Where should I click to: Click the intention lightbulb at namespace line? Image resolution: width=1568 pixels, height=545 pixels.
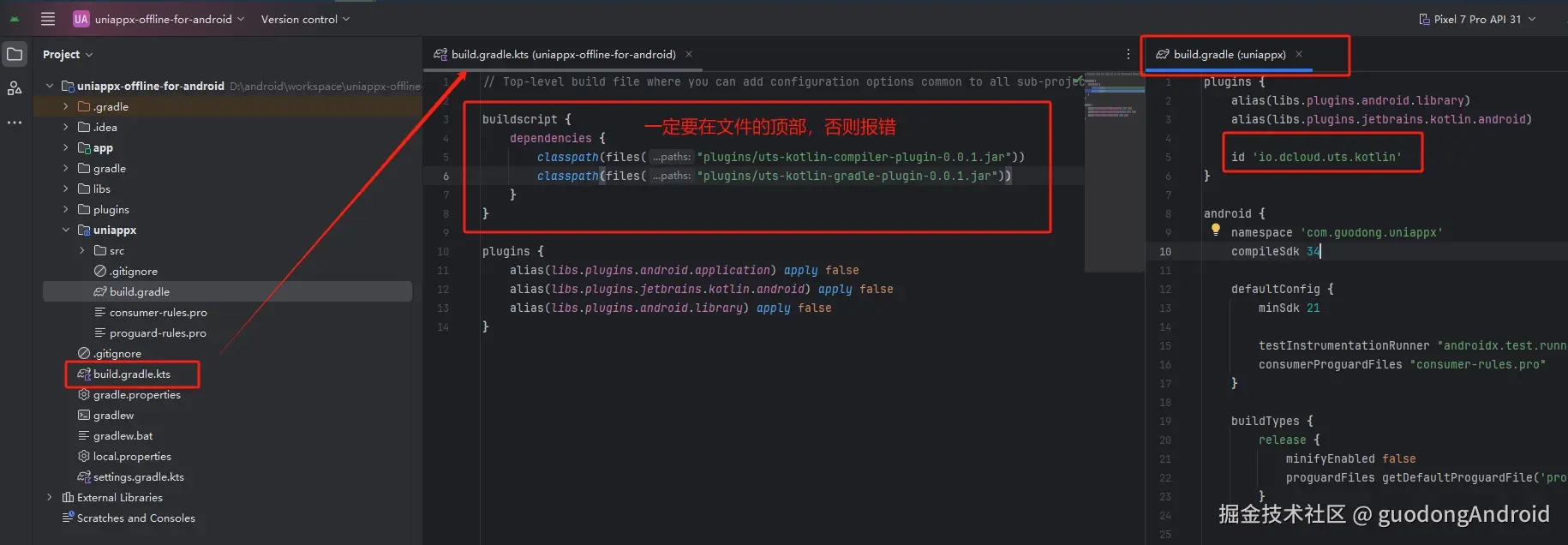click(1215, 229)
